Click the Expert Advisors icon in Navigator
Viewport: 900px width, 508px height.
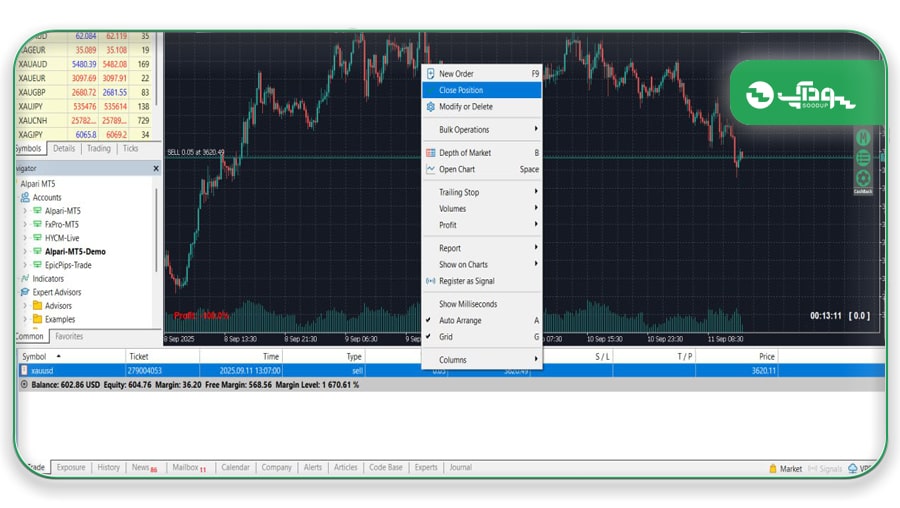(25, 292)
